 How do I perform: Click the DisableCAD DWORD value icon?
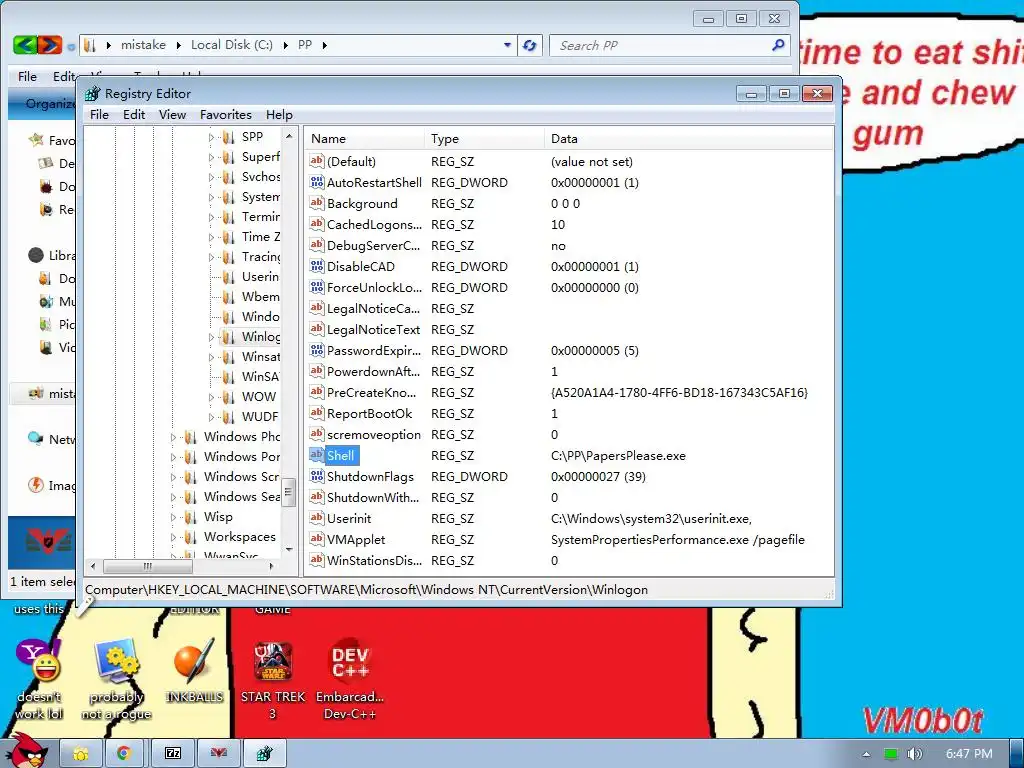coord(317,266)
